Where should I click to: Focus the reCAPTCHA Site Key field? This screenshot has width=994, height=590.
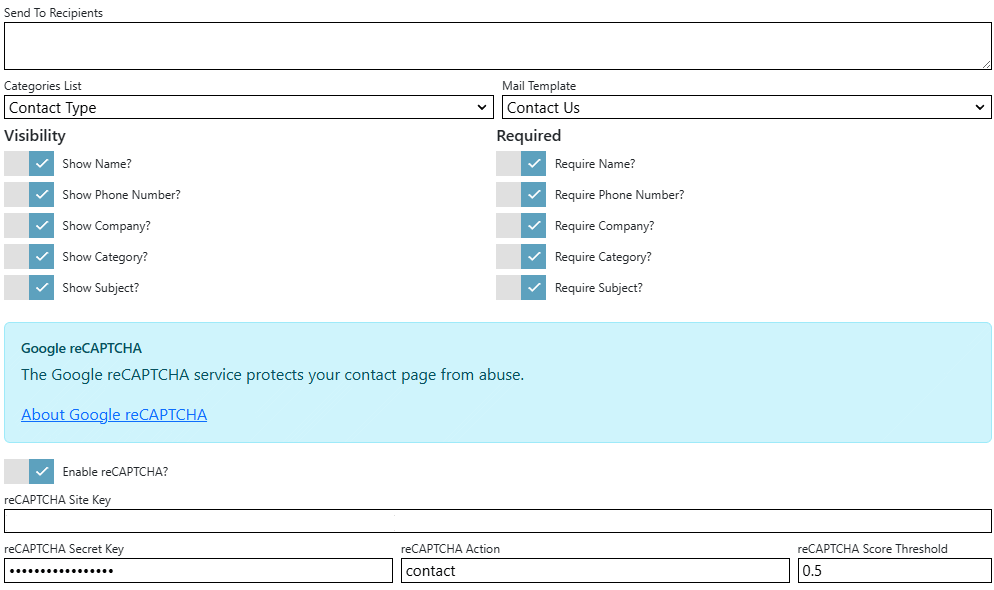(x=497, y=521)
